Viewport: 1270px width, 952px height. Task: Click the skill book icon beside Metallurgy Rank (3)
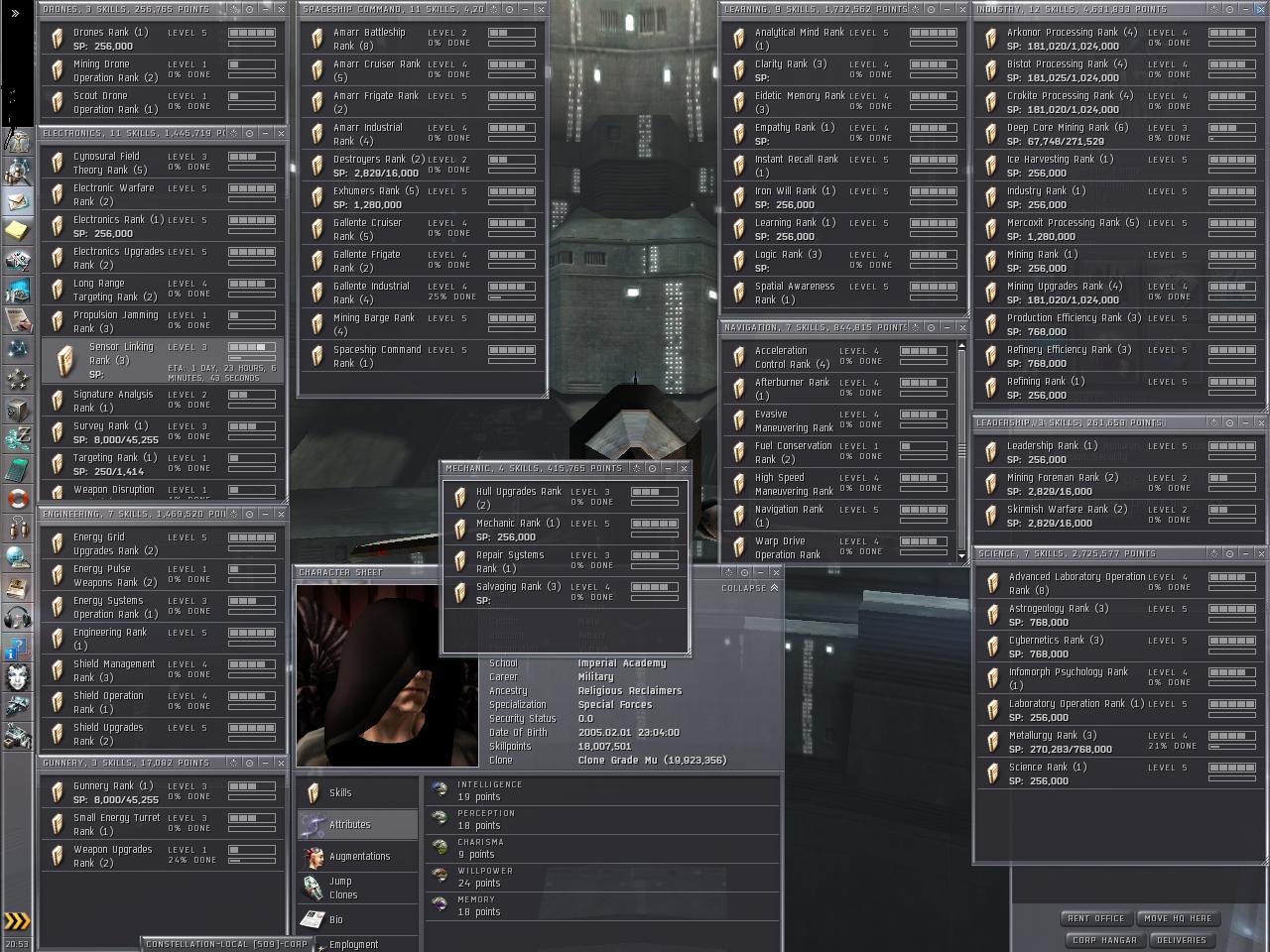[x=992, y=742]
